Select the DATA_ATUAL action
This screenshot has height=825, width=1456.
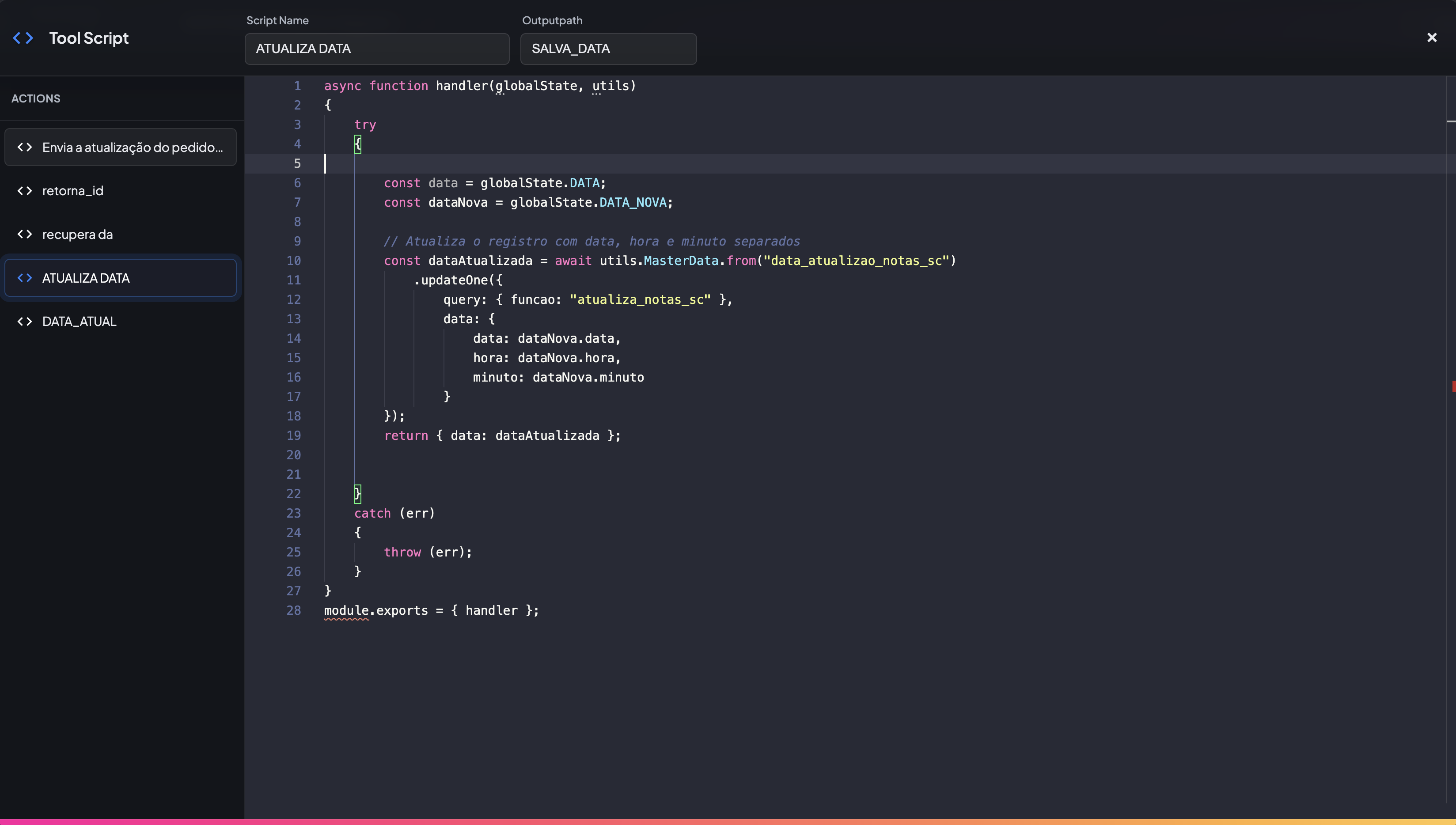pyautogui.click(x=79, y=321)
